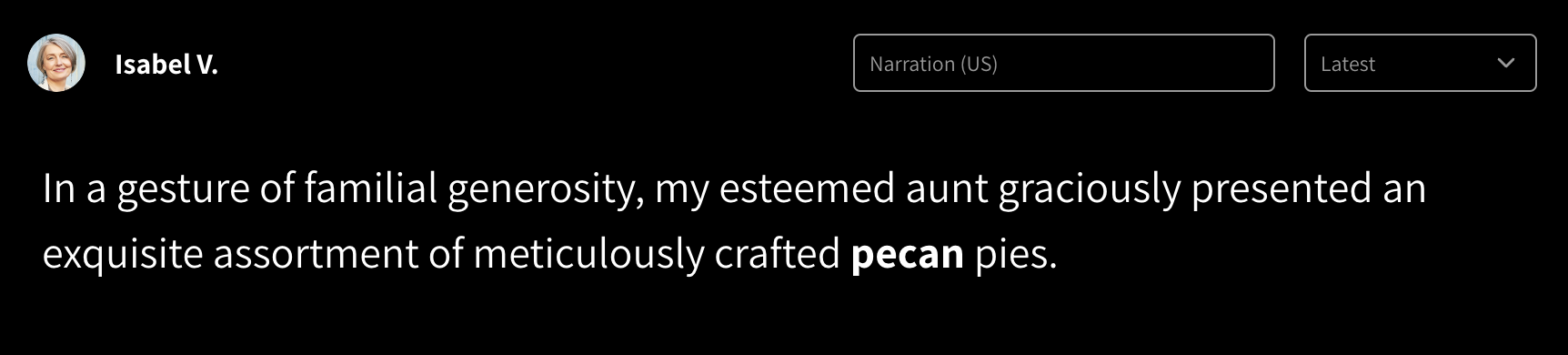
Task: Click the word exquisite in the sentence
Action: coord(123,254)
